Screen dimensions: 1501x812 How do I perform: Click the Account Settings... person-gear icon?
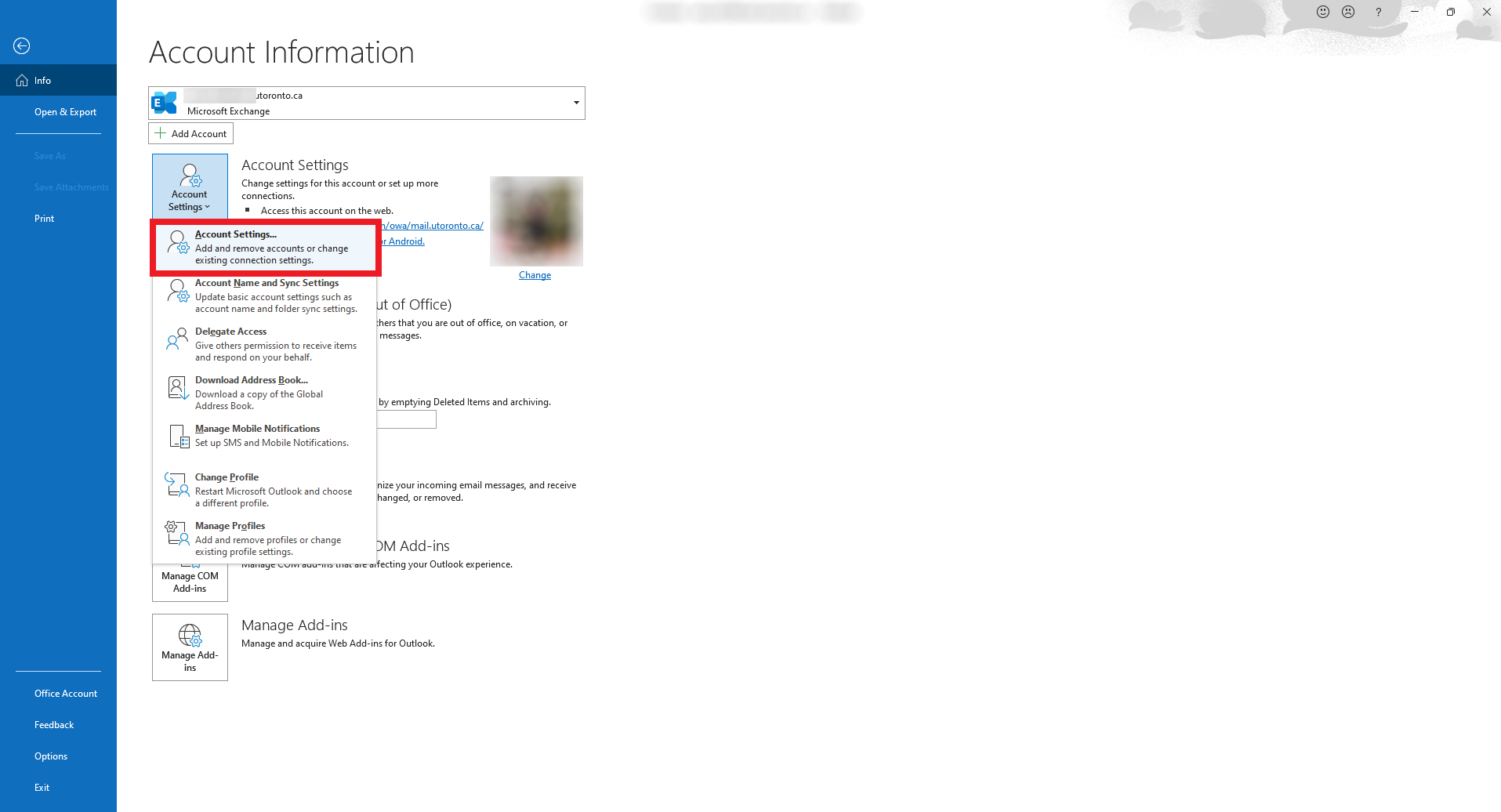point(179,241)
